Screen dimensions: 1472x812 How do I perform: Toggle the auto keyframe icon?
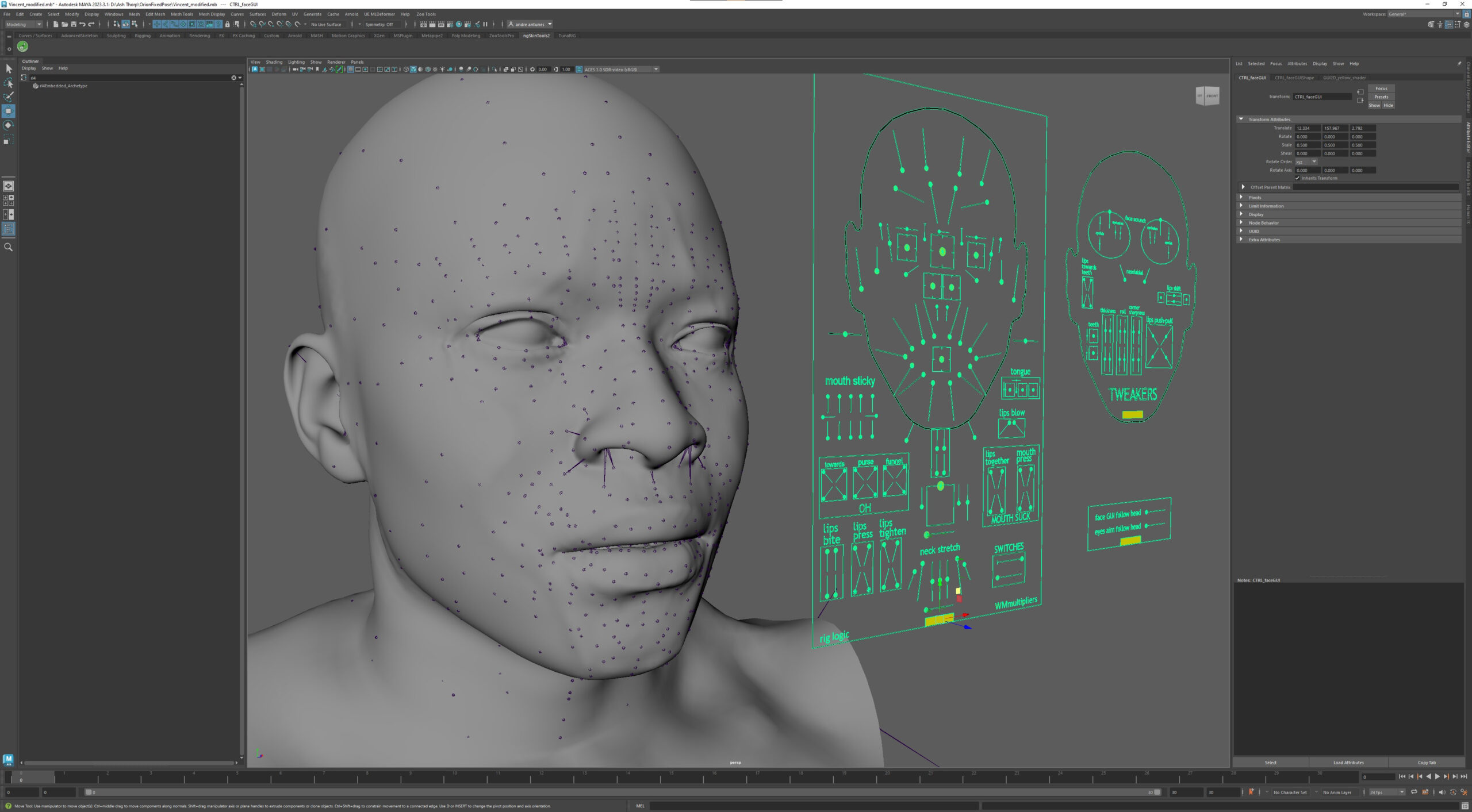coord(1453,792)
